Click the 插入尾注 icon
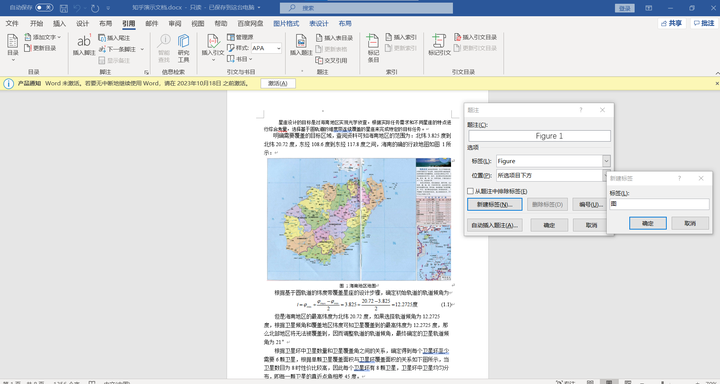Screen dimensions: 720x384 (102, 38)
